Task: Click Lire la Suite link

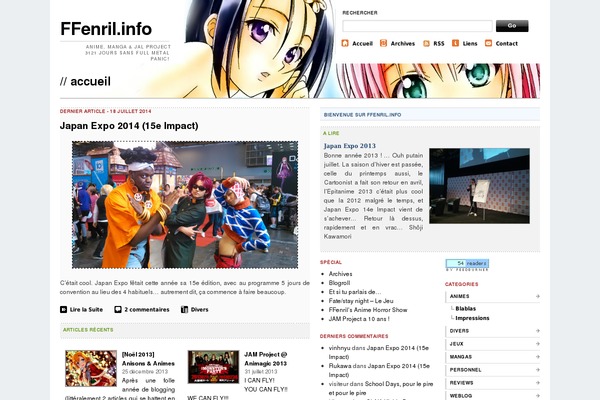Action: (x=86, y=309)
